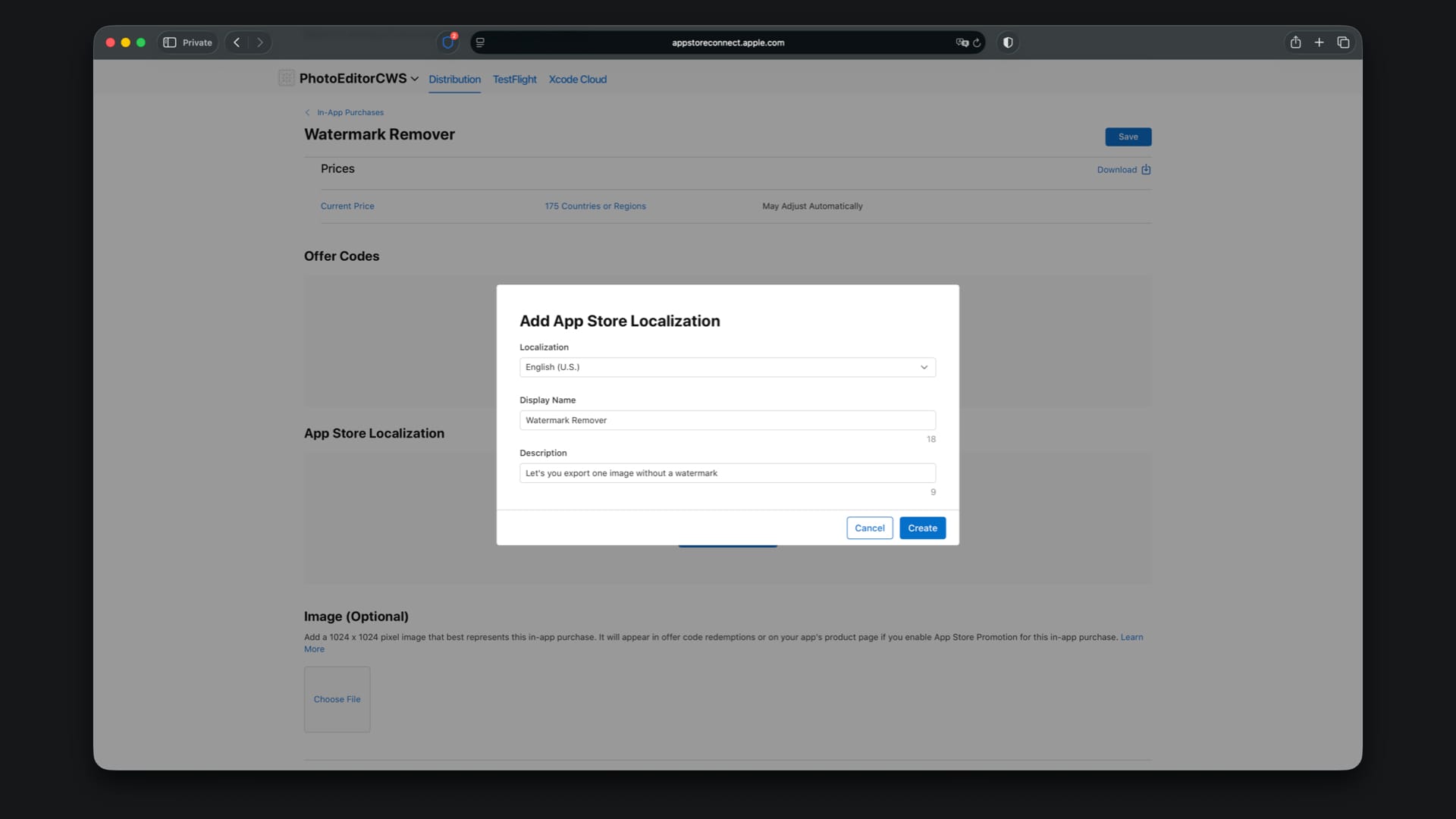Show the tab overview icon

point(1343,42)
